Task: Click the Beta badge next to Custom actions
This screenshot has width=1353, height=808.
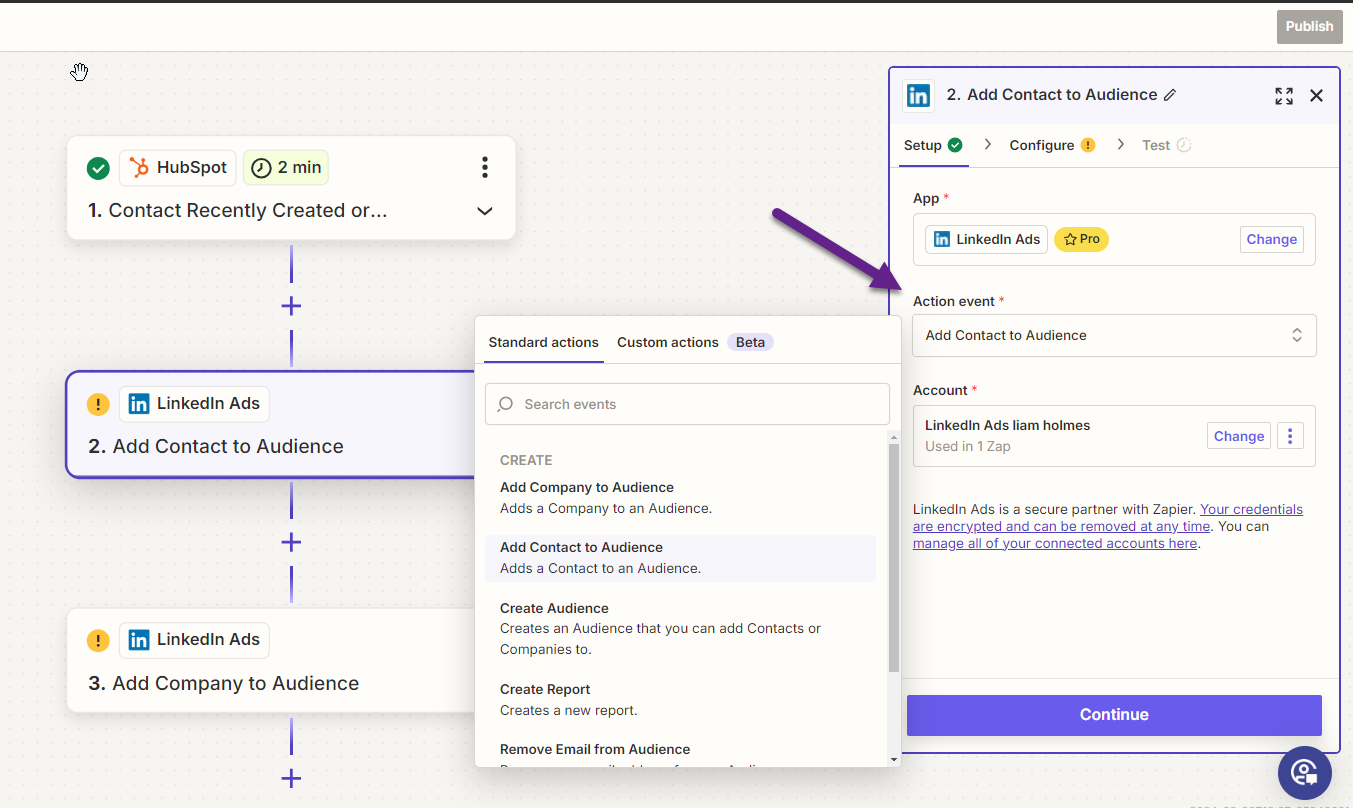Action: click(750, 342)
